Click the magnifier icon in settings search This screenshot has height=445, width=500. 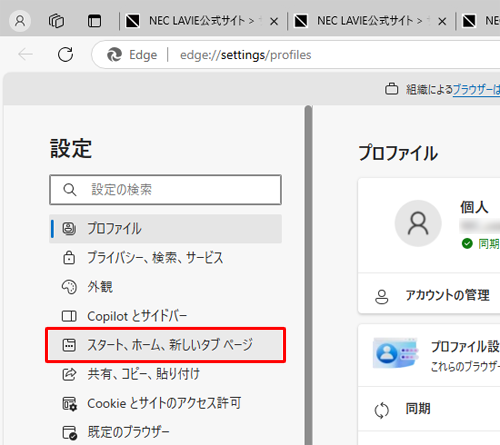click(x=70, y=190)
